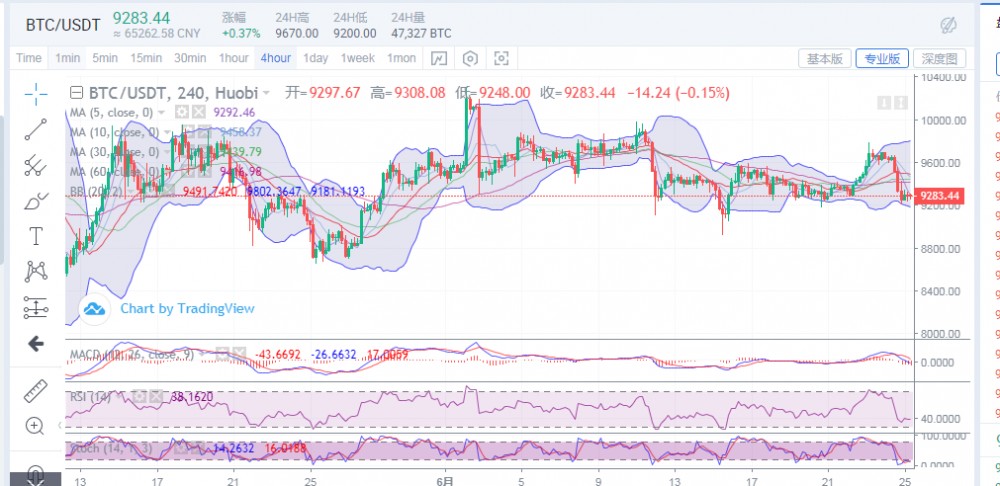The width and height of the screenshot is (1000, 486).
Task: Select the crosshair cursor tool
Action: tap(36, 94)
